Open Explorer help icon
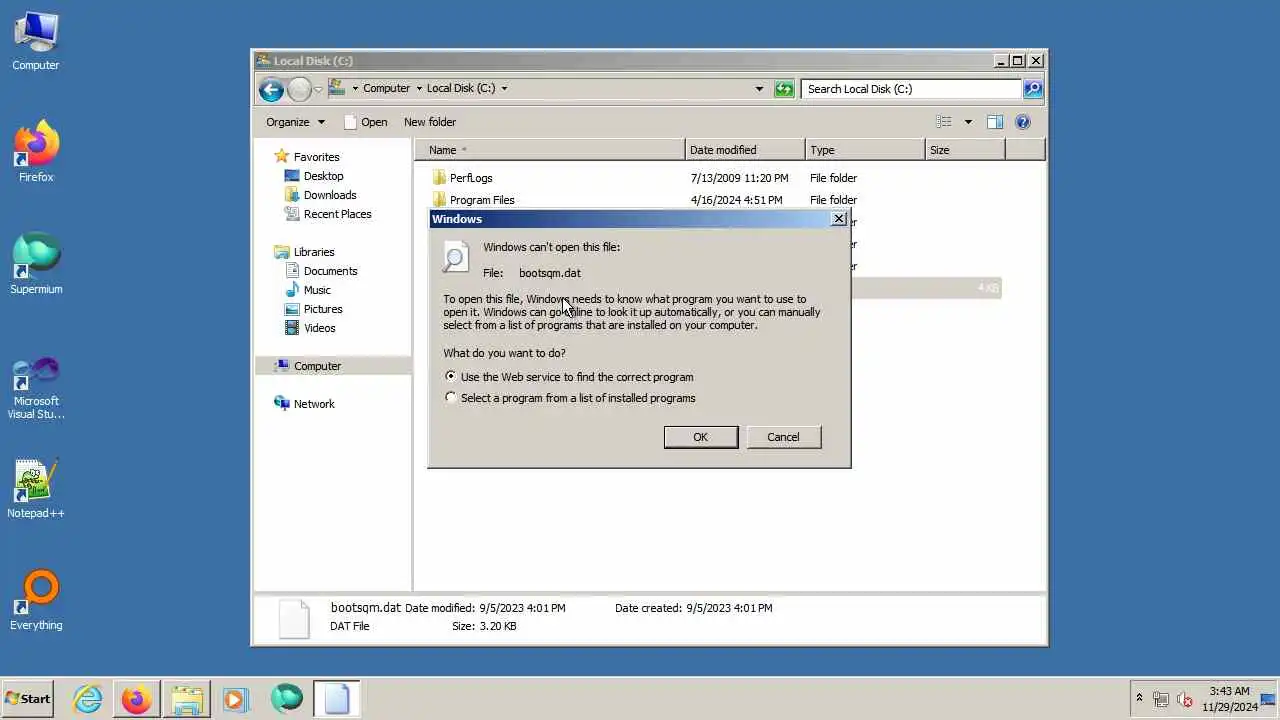The width and height of the screenshot is (1280, 720). pos(1023,122)
